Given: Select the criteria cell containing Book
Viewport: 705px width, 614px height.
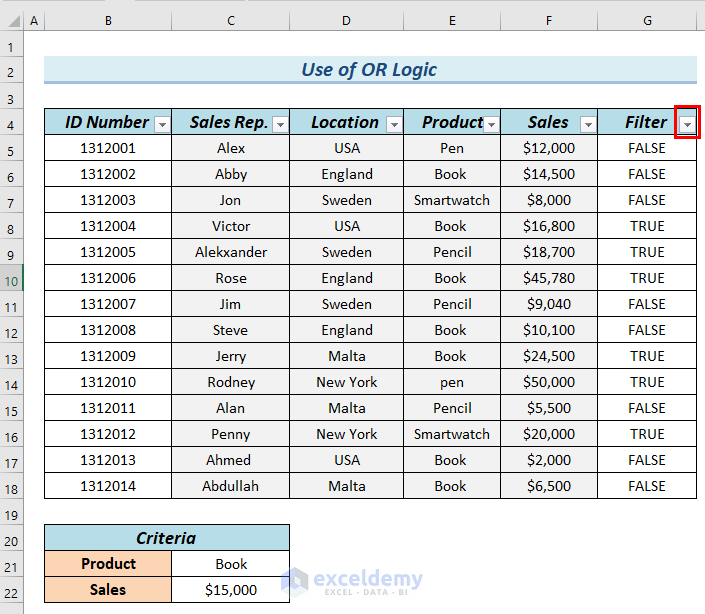Looking at the screenshot, I should (x=230, y=564).
